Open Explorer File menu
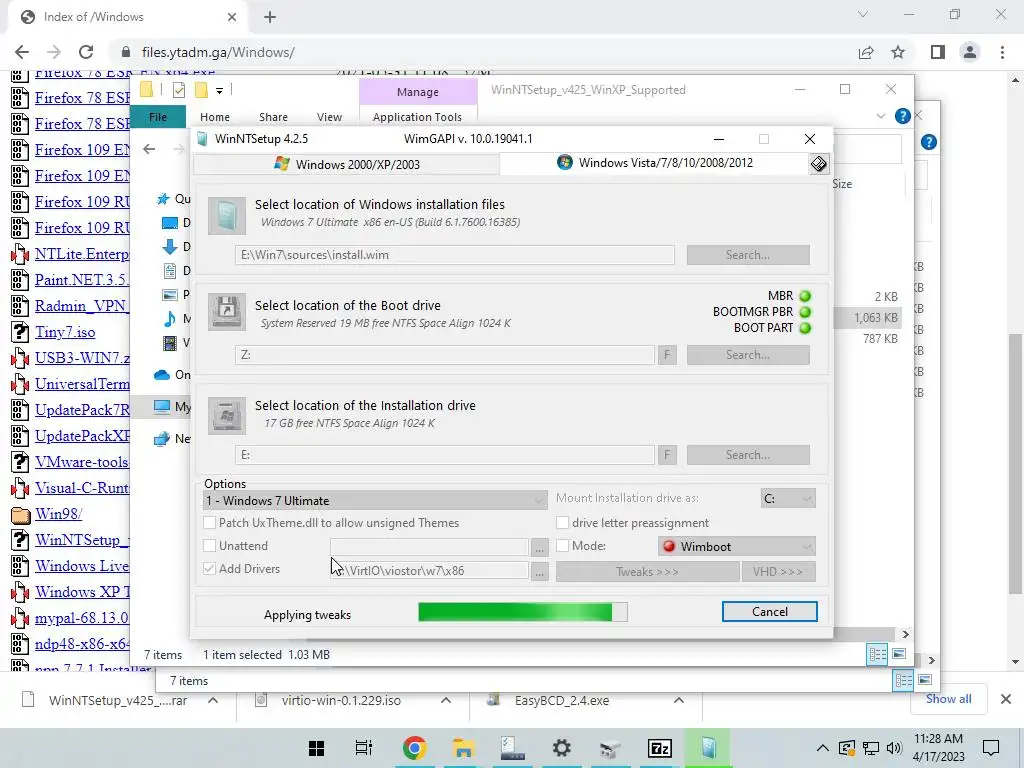 tap(158, 117)
